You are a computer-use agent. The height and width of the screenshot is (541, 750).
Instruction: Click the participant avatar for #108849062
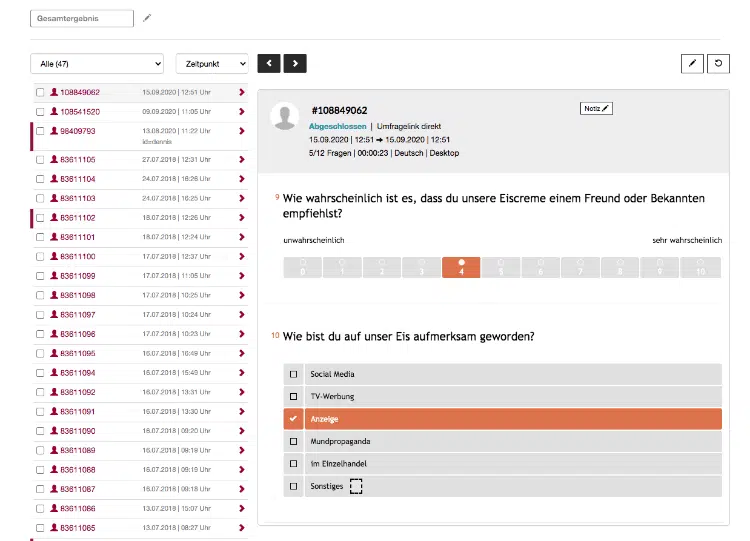[285, 116]
